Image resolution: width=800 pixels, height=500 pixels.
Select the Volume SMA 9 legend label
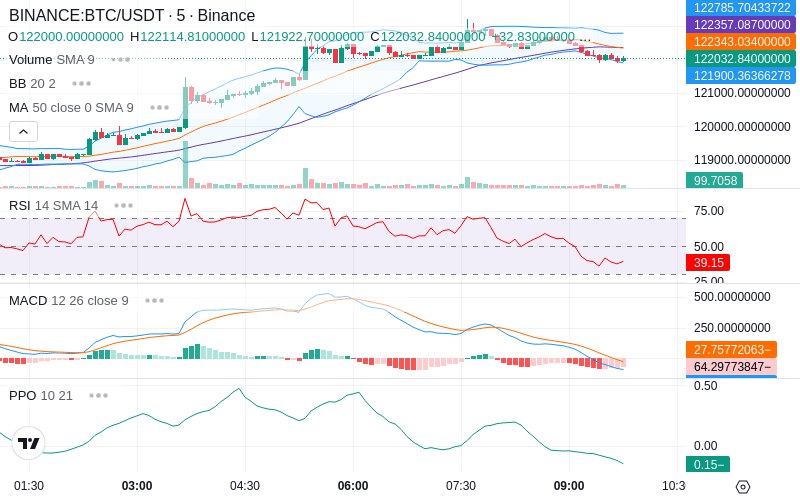[52, 60]
